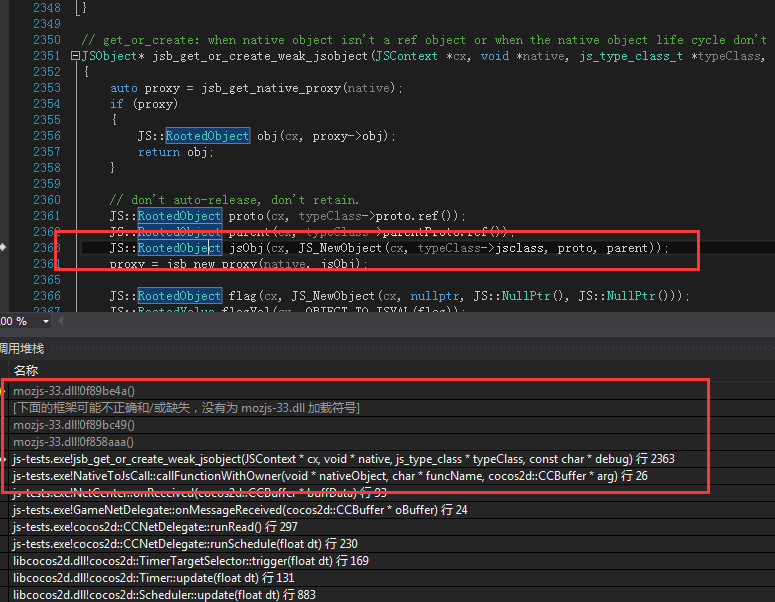Click JS_NewObject call on the jsObj line

pos(340,248)
